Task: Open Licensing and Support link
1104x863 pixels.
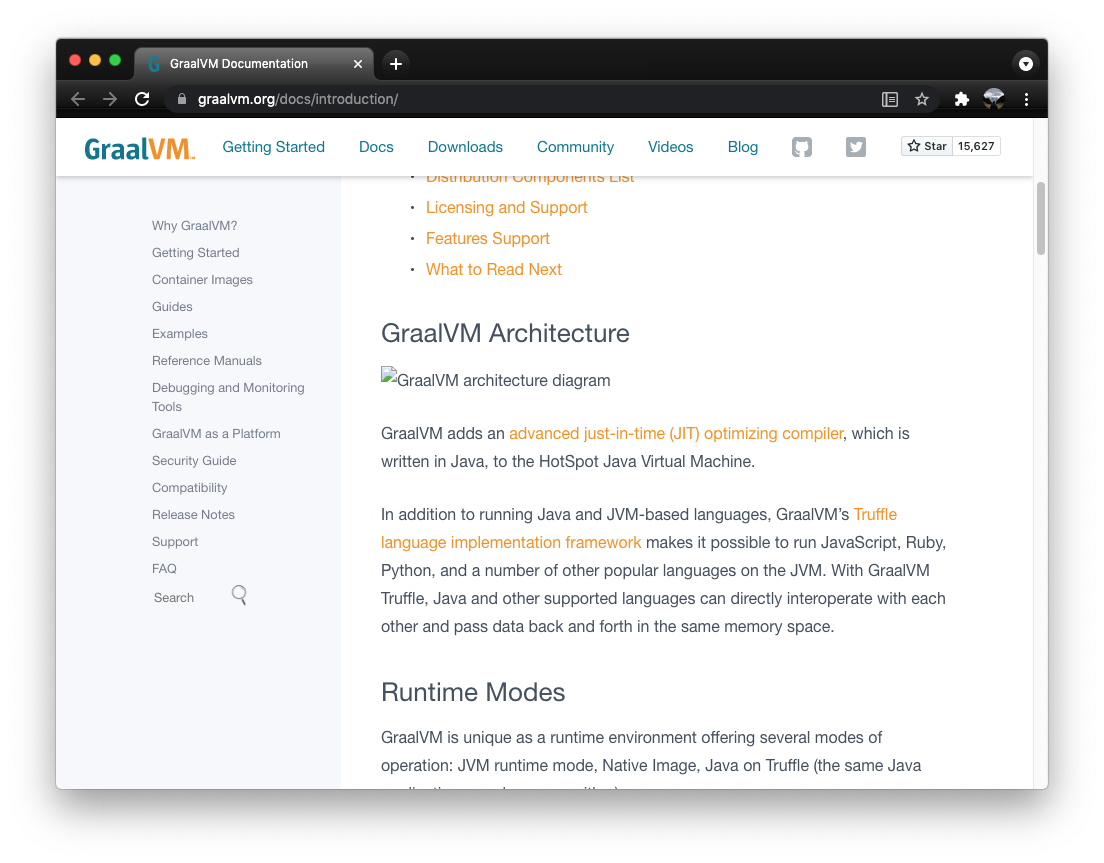Action: pos(506,208)
